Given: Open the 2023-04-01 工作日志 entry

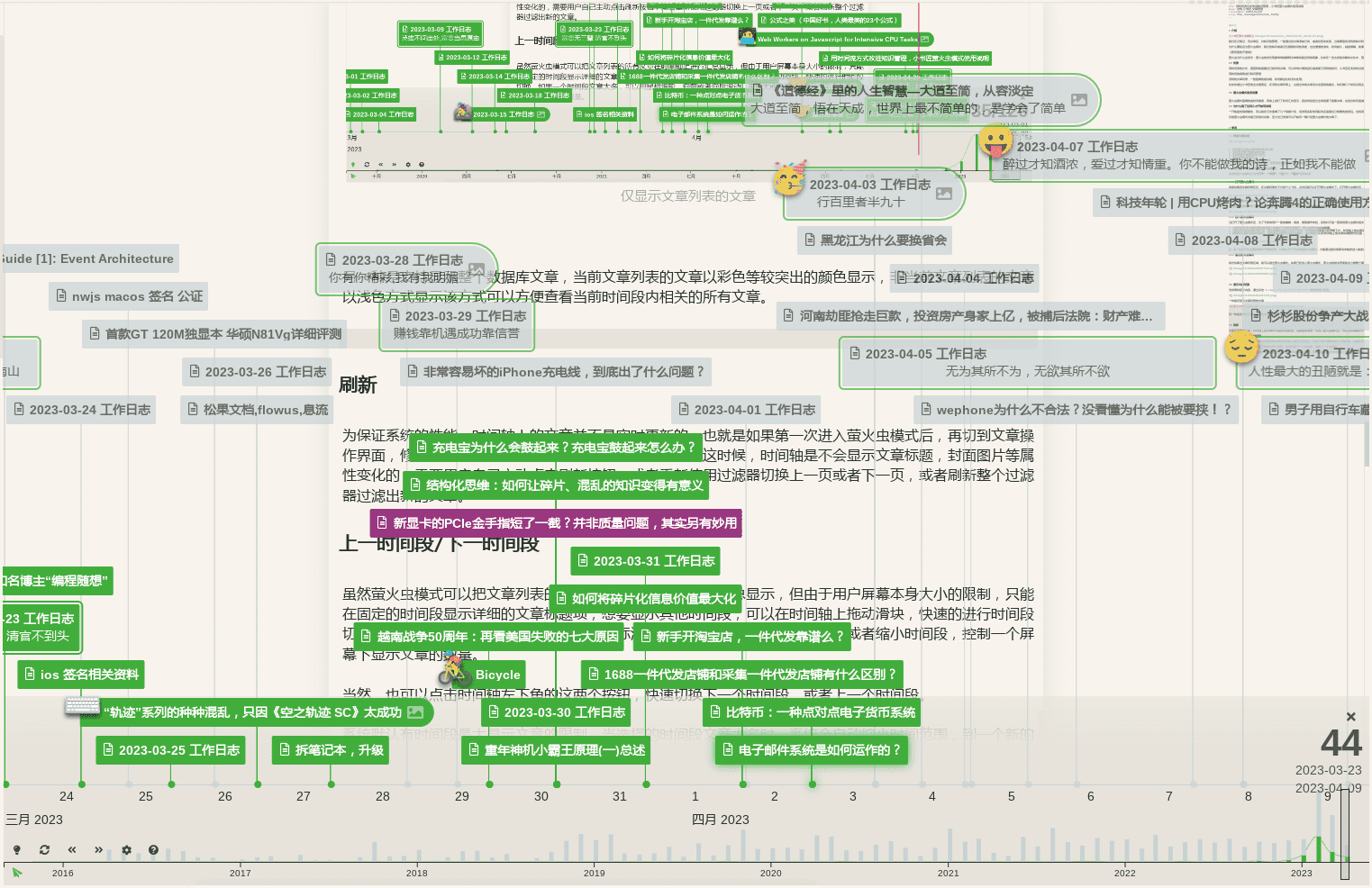Looking at the screenshot, I should point(747,410).
